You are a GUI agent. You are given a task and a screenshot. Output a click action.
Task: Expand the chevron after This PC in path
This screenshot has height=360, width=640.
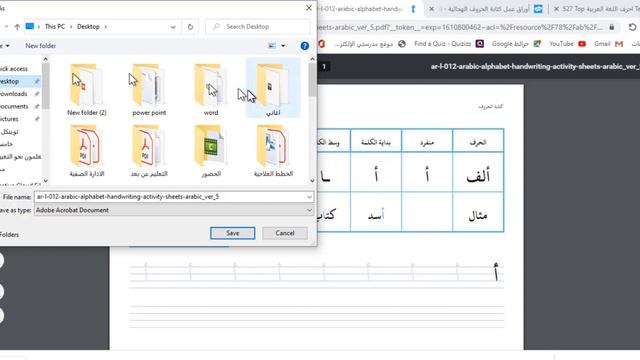click(71, 27)
